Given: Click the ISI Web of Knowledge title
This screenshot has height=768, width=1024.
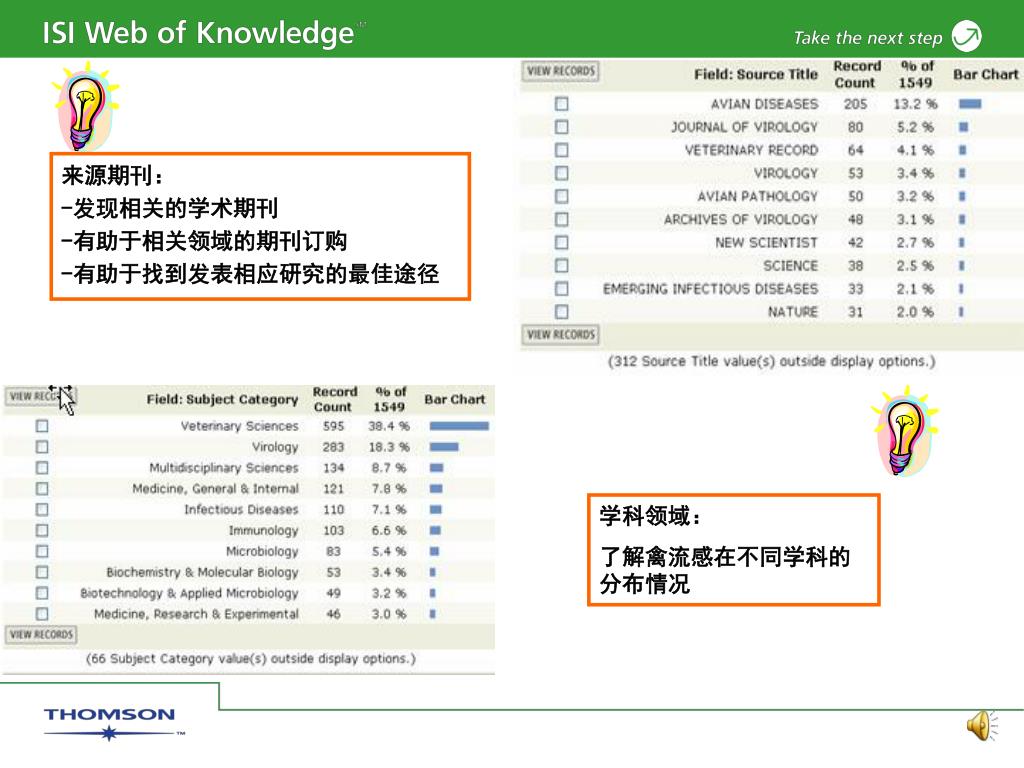Looking at the screenshot, I should point(199,33).
